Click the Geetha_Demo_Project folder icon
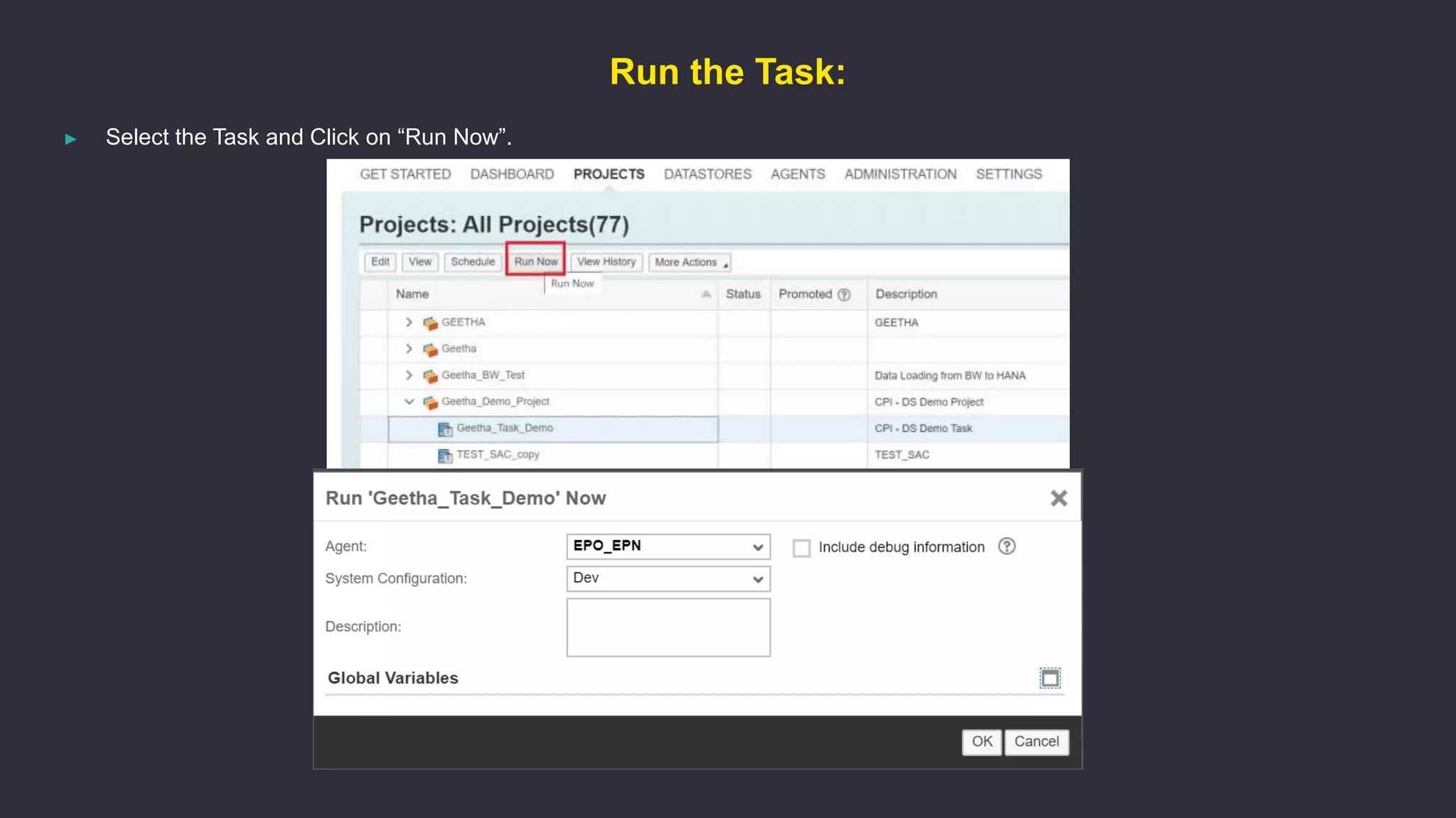The width and height of the screenshot is (1456, 818). pyautogui.click(x=430, y=402)
